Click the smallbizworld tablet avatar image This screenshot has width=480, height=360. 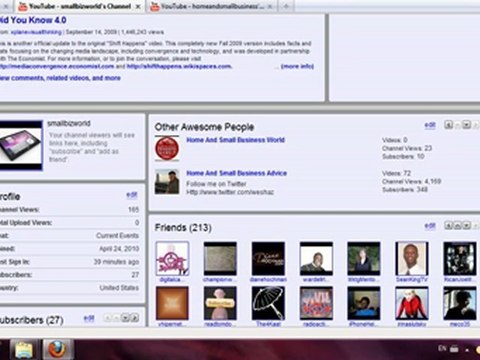[21, 145]
